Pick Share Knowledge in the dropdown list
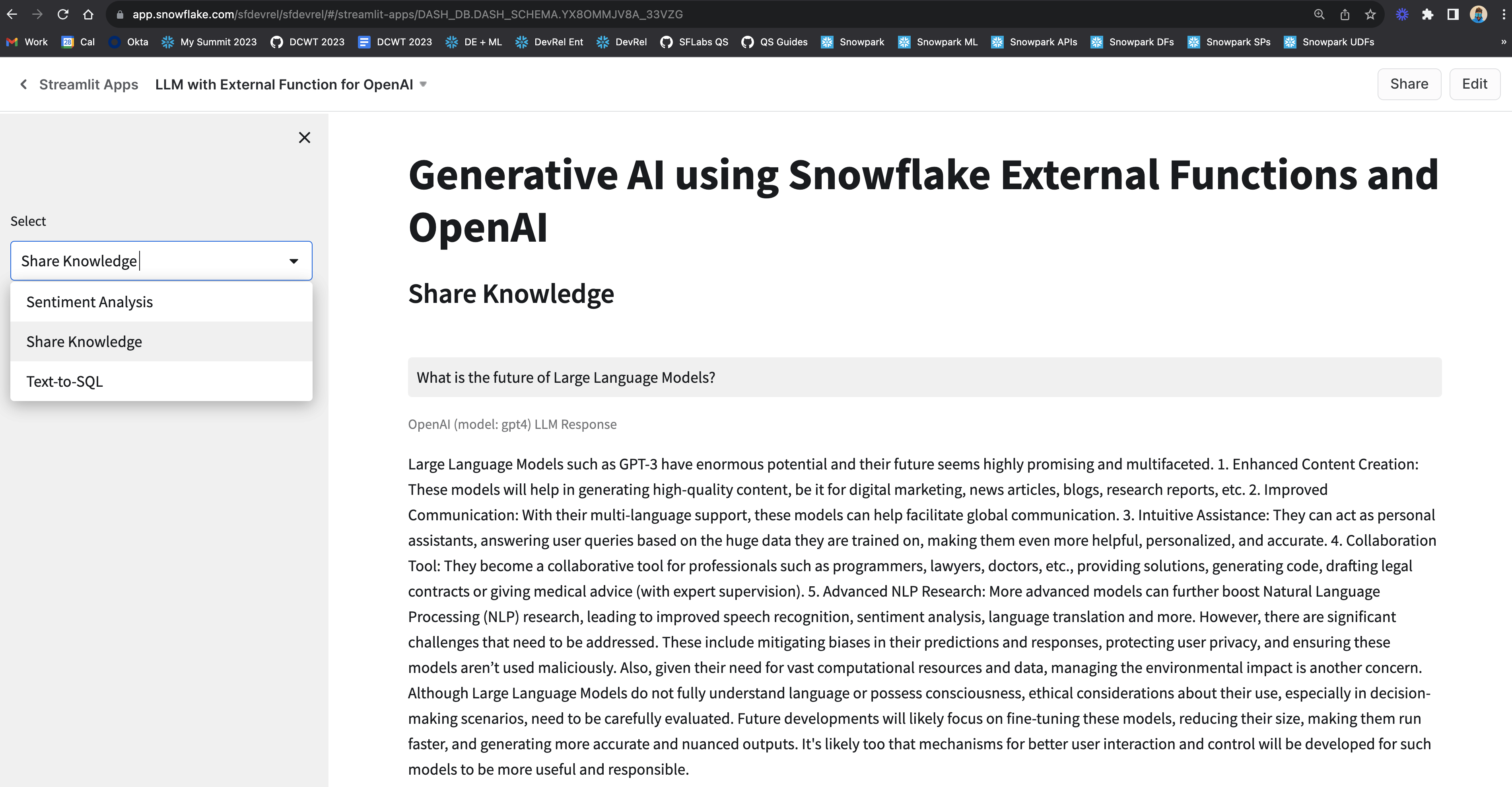The height and width of the screenshot is (787, 1512). point(84,341)
